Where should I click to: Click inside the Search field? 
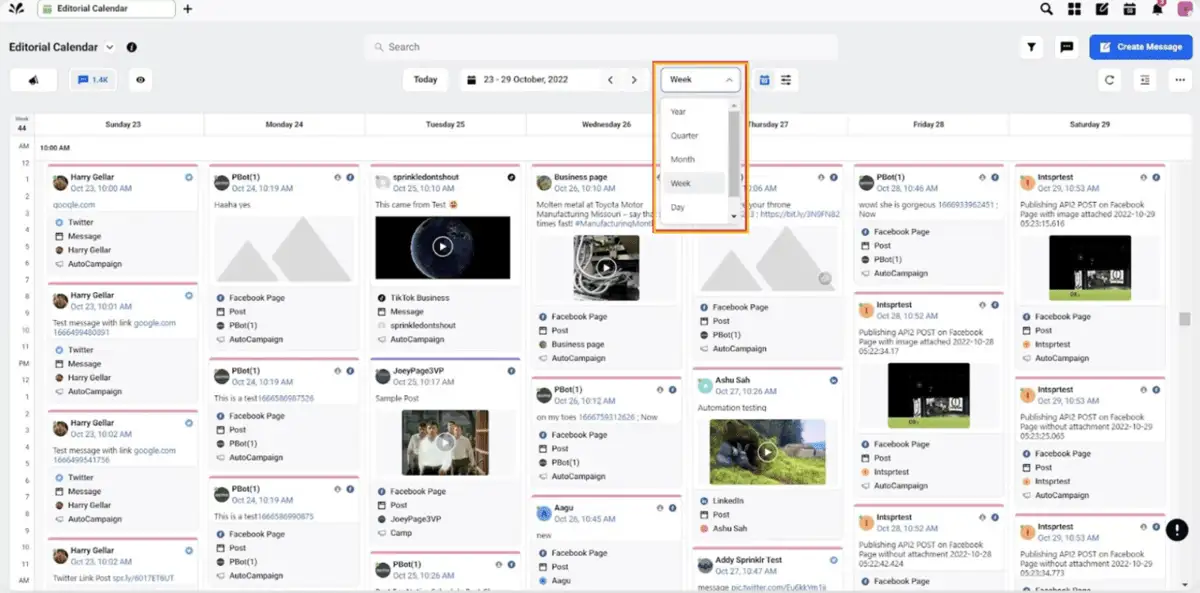(x=600, y=46)
